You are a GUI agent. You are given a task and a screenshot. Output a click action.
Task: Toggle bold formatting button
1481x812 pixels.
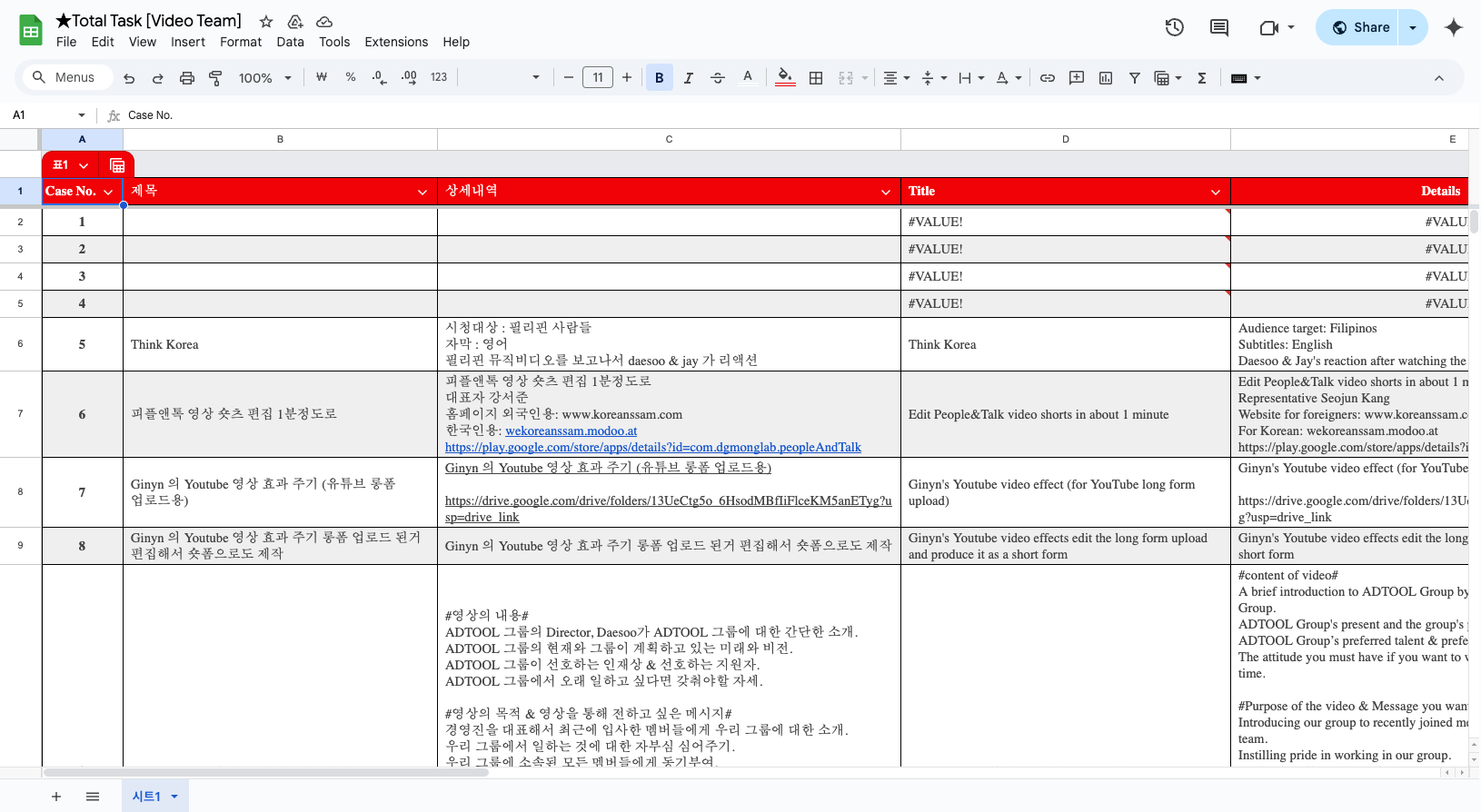660,78
